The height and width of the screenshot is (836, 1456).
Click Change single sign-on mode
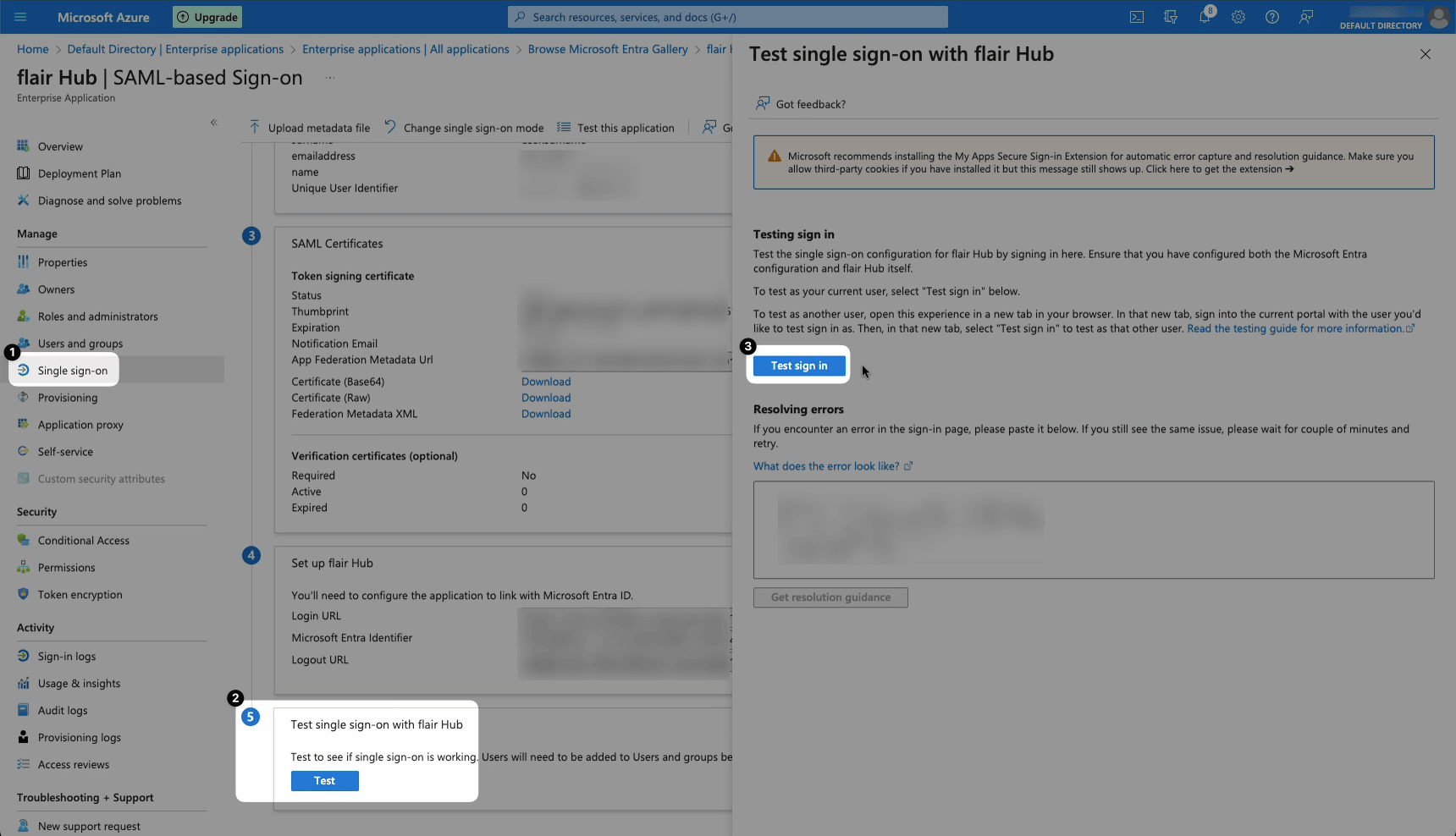[464, 128]
